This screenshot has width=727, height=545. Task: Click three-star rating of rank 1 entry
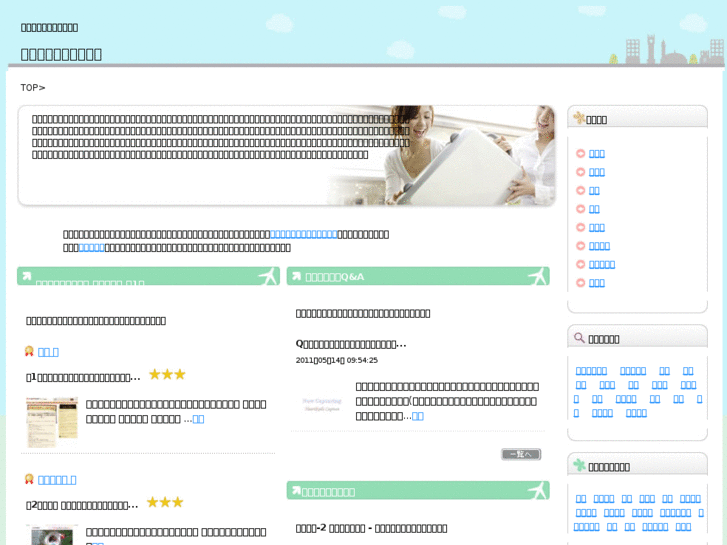(x=167, y=374)
